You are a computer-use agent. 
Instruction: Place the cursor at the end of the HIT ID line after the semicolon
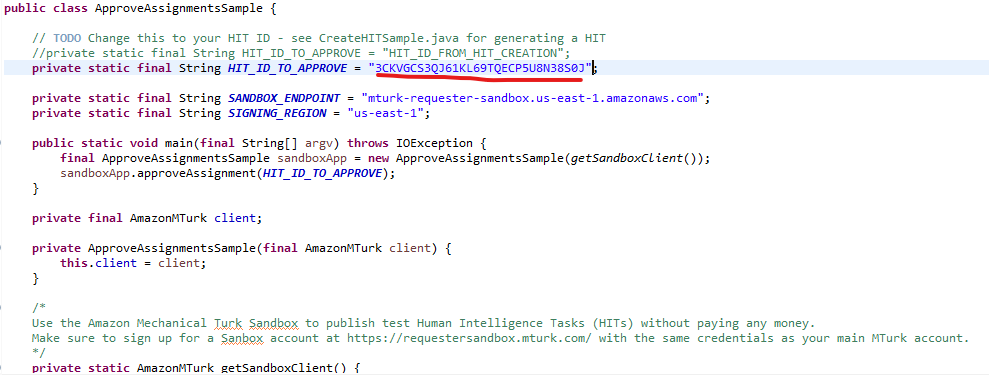point(597,67)
